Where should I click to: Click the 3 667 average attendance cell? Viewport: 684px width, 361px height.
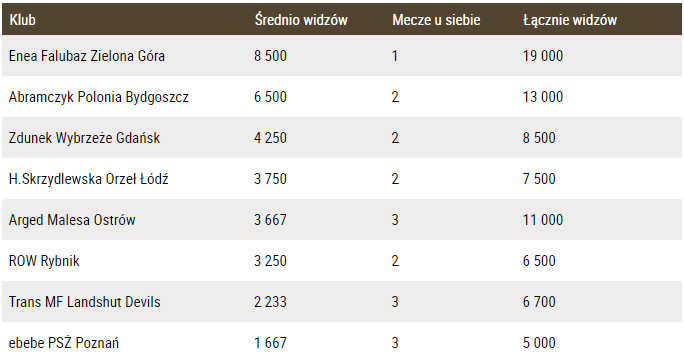[270, 220]
